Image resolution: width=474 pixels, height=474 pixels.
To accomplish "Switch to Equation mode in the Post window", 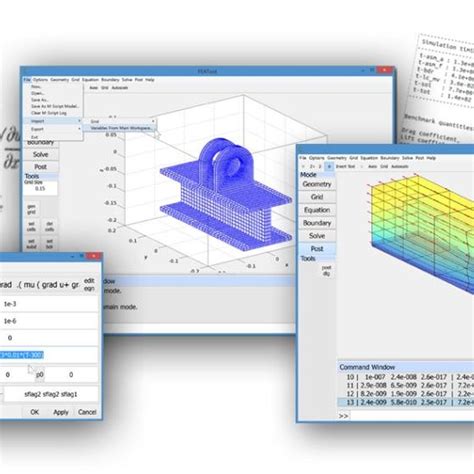I will 317,210.
